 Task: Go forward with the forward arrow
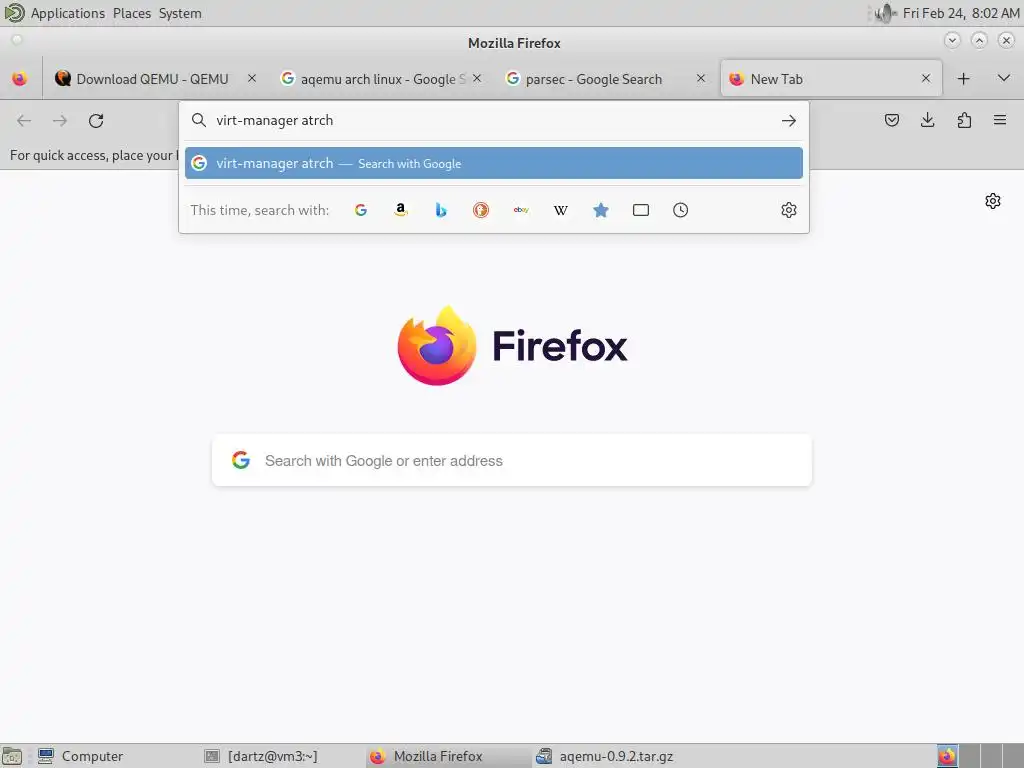pyautogui.click(x=60, y=120)
